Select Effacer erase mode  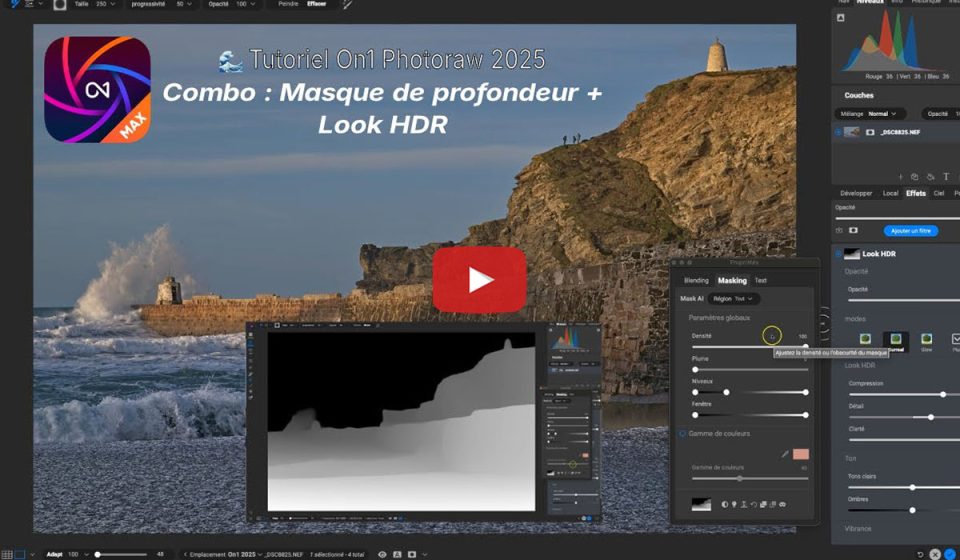point(317,4)
